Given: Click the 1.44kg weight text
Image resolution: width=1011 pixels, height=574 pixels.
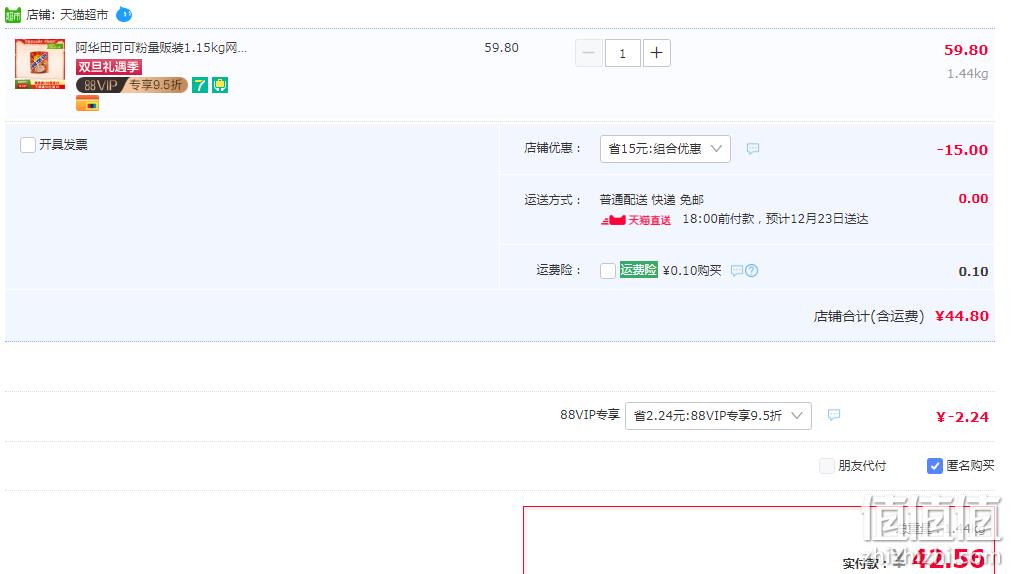Looking at the screenshot, I should pos(967,74).
